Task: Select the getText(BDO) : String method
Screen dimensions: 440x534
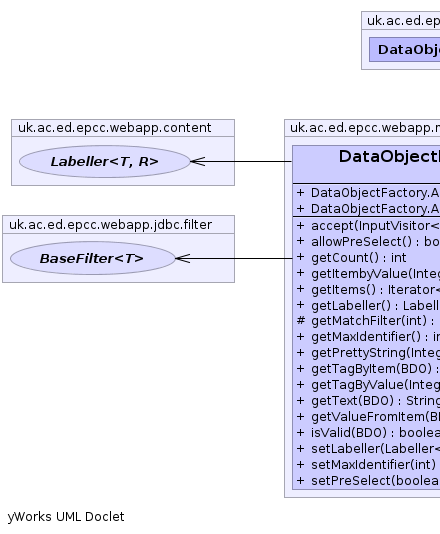Action: tap(366, 401)
